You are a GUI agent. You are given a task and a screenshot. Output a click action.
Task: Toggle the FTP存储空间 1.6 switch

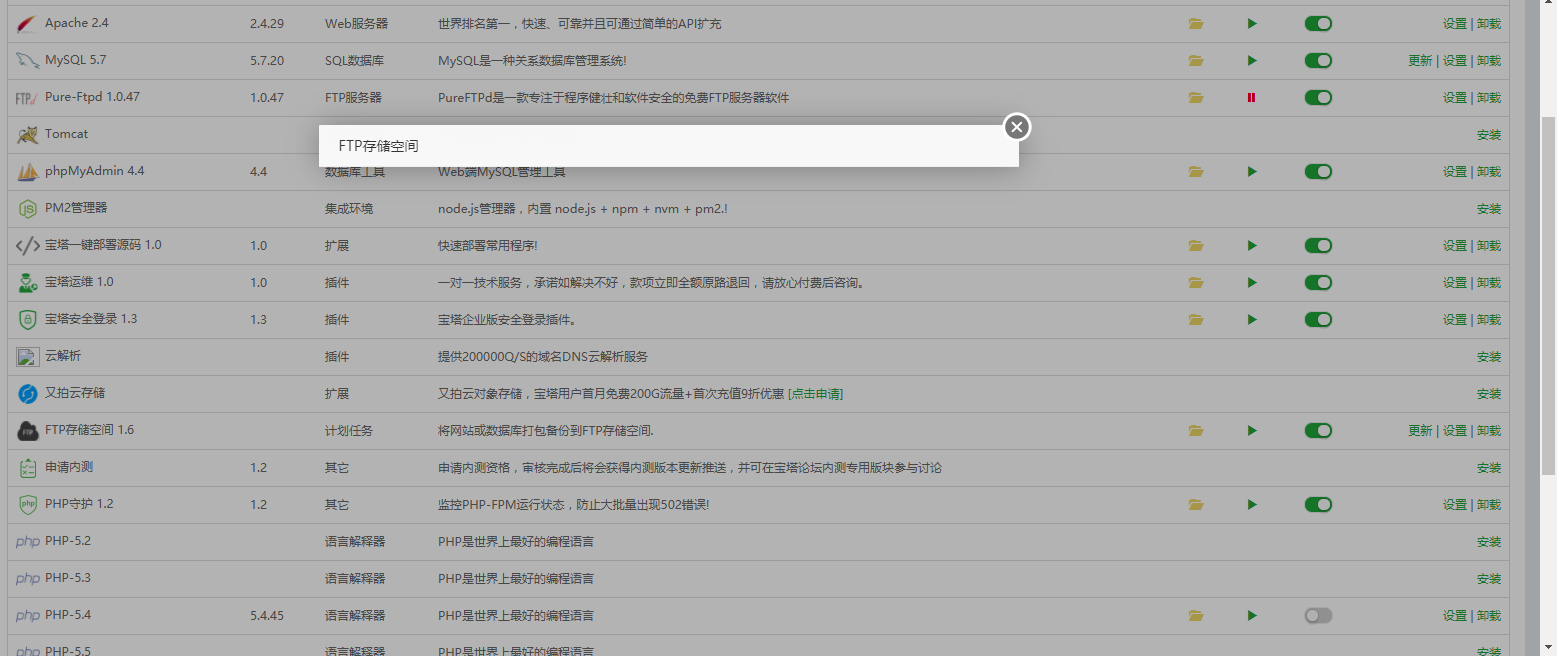(1318, 431)
